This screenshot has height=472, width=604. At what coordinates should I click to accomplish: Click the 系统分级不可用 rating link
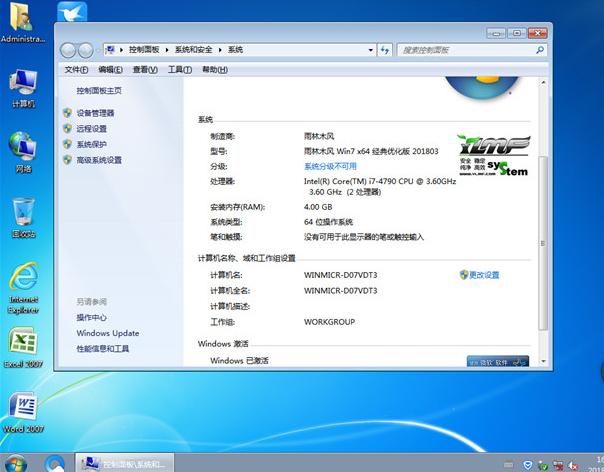point(330,166)
